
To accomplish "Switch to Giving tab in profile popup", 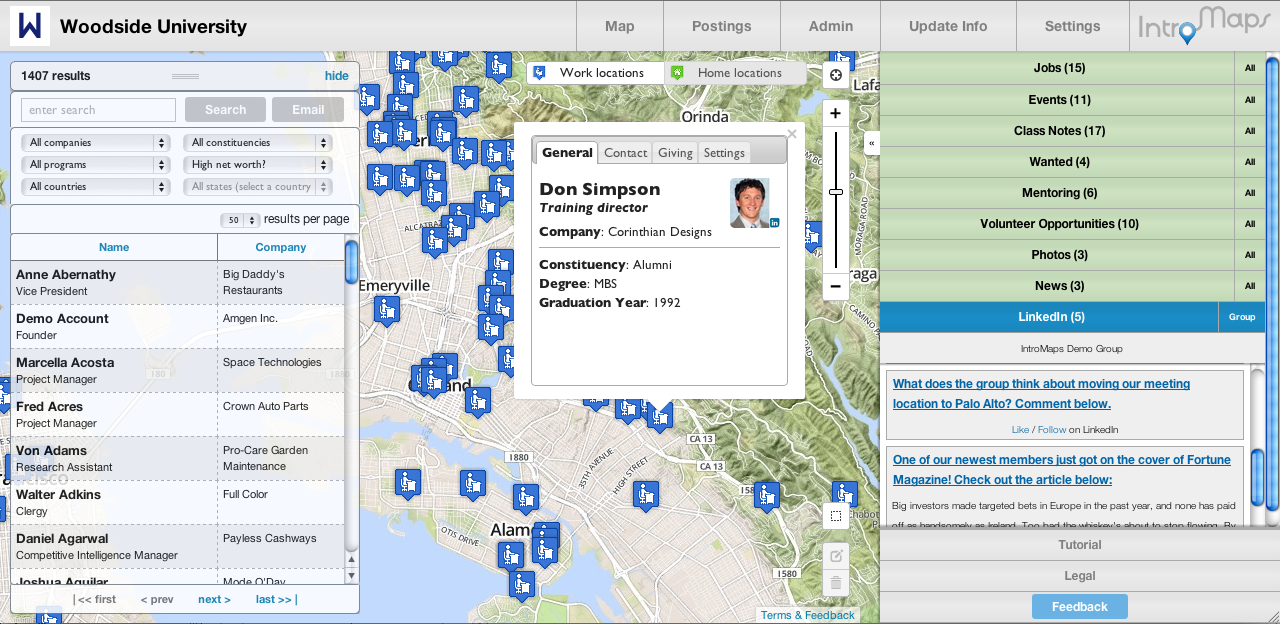I will 675,153.
